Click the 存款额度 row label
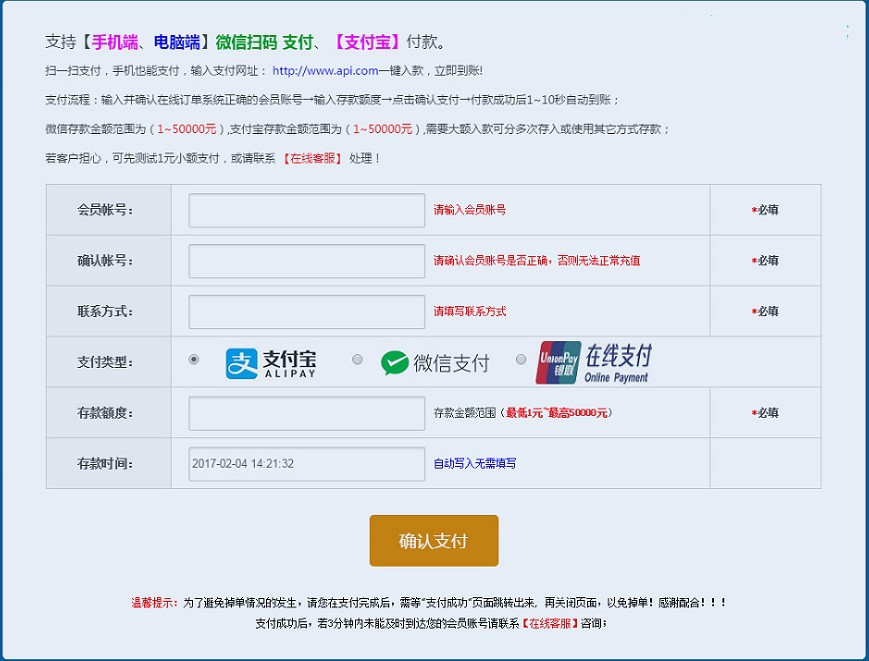The image size is (869, 661). pos(105,413)
